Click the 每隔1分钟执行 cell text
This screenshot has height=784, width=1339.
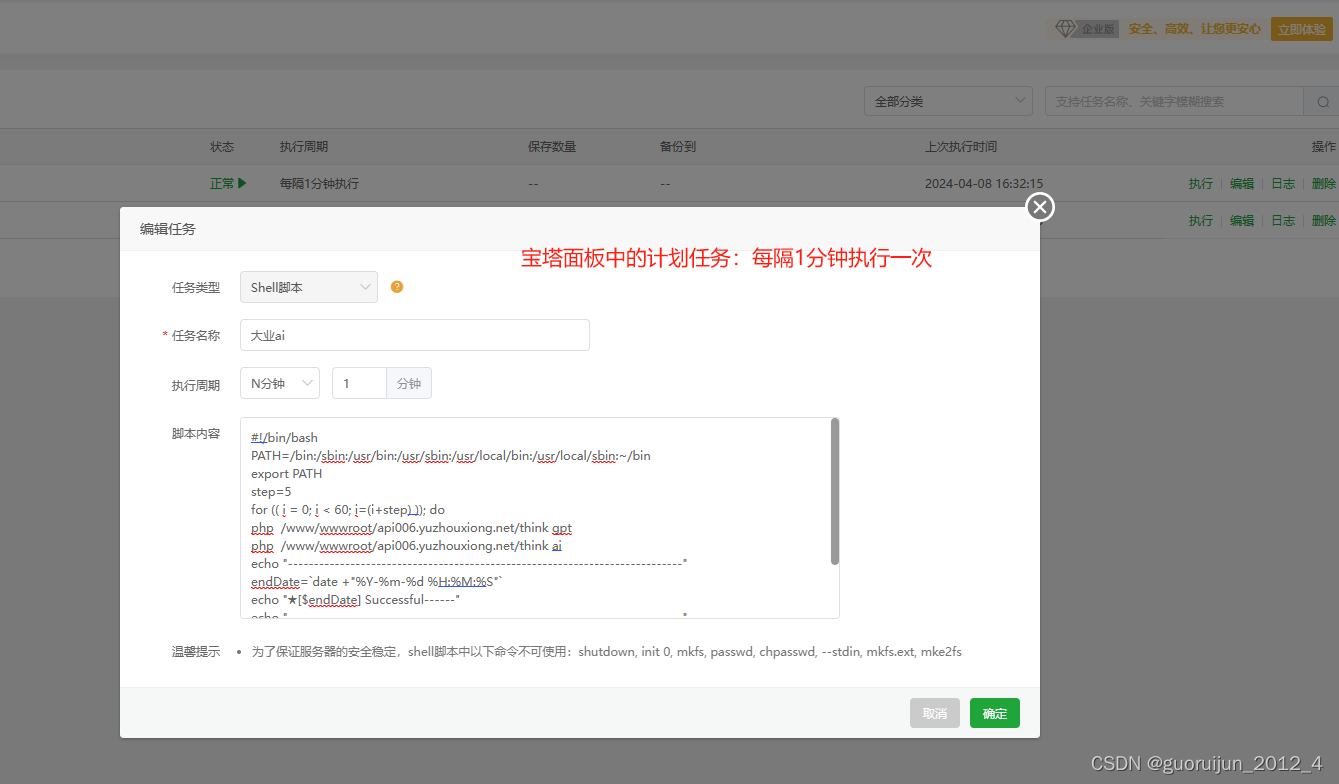tap(319, 184)
